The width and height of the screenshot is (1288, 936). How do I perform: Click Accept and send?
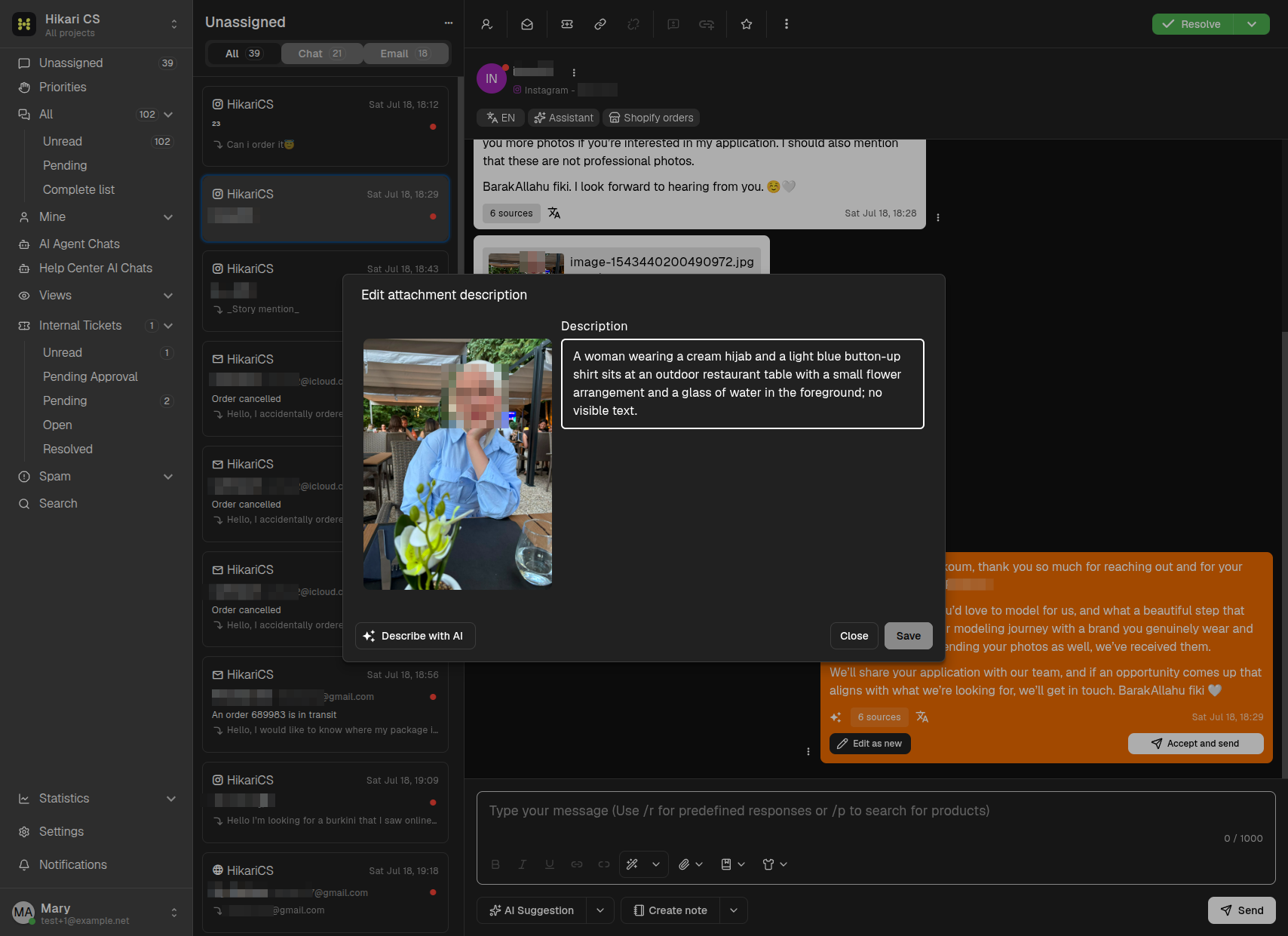(1195, 744)
